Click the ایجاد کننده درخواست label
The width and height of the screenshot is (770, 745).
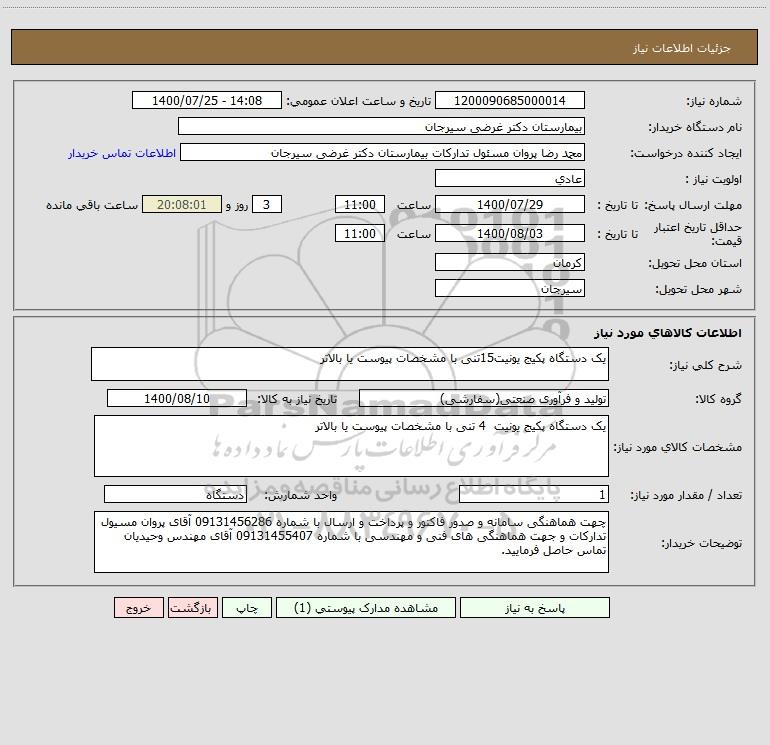[x=686, y=153]
